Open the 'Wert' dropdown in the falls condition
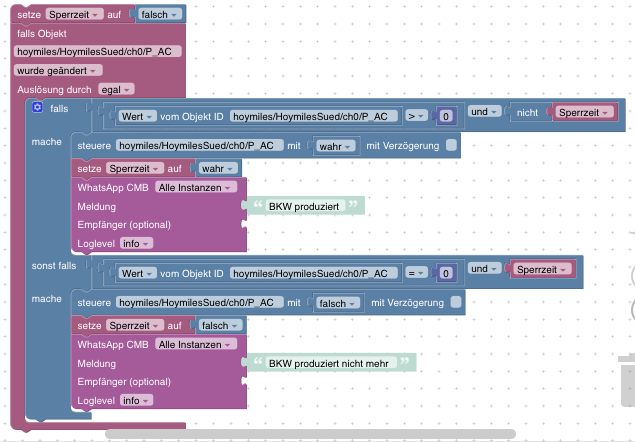 [137, 116]
